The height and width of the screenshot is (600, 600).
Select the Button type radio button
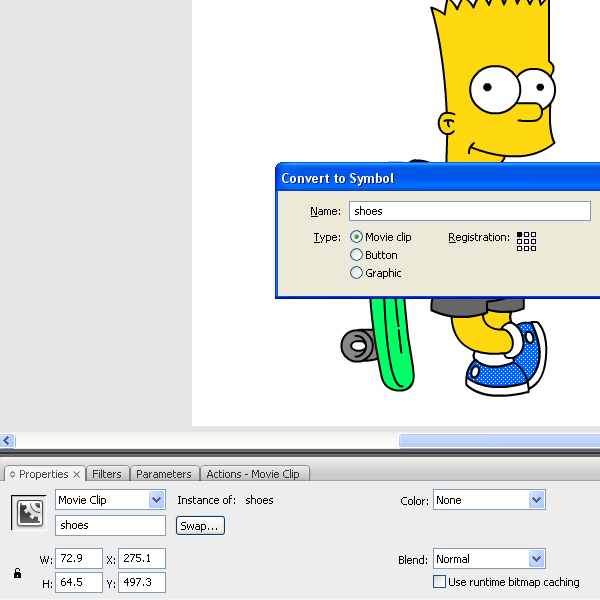[x=356, y=255]
